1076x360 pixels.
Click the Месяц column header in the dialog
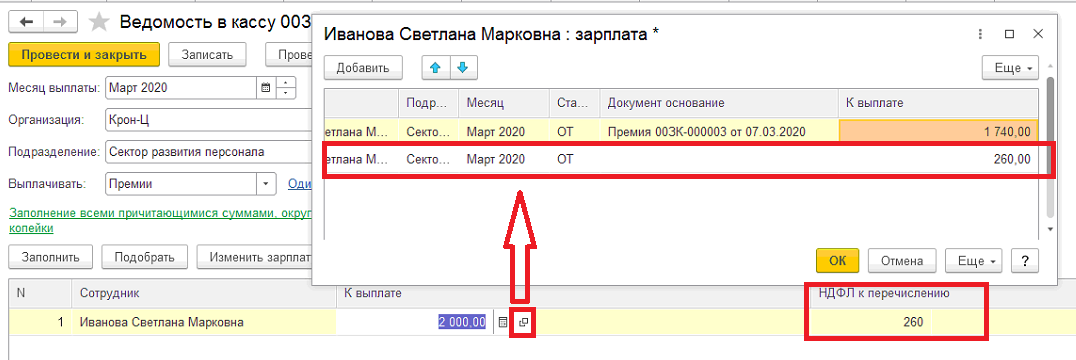504,103
